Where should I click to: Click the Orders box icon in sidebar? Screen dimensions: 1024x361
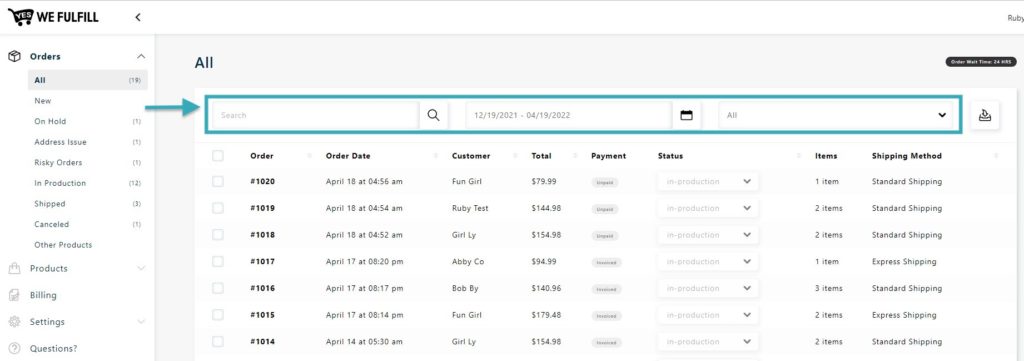tap(14, 56)
